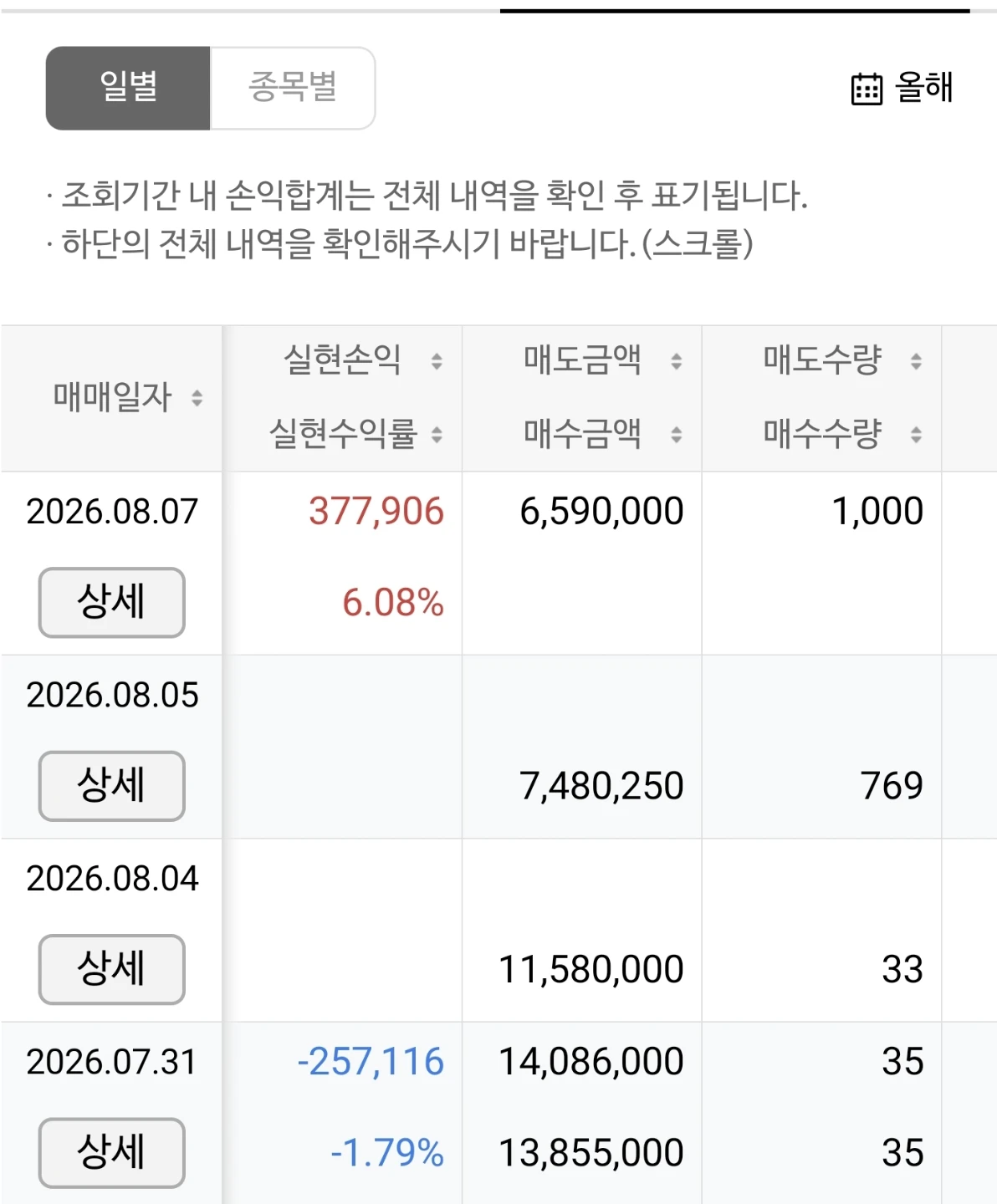The width and height of the screenshot is (997, 1204).
Task: Sort by 실현손익 arrows
Action: [437, 361]
